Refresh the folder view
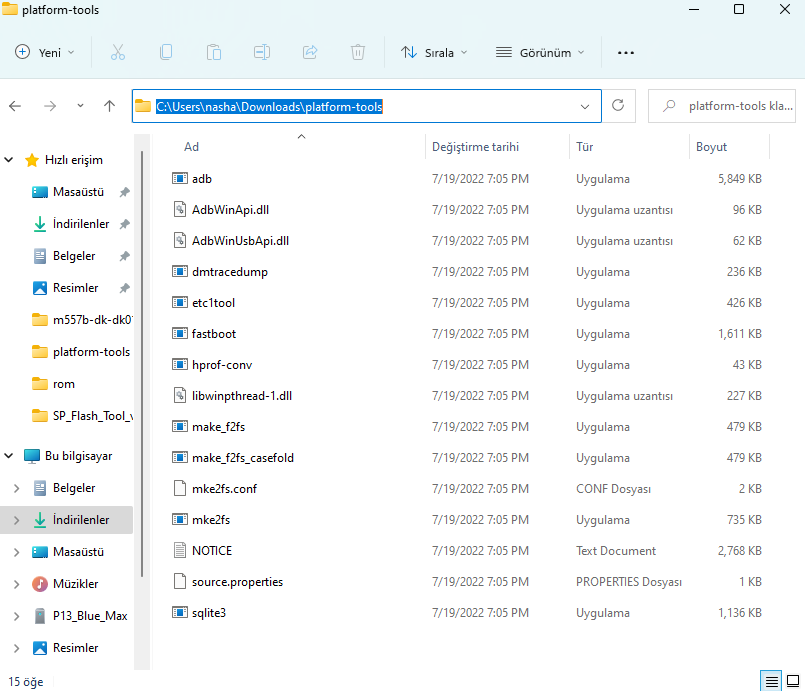 pyautogui.click(x=618, y=106)
